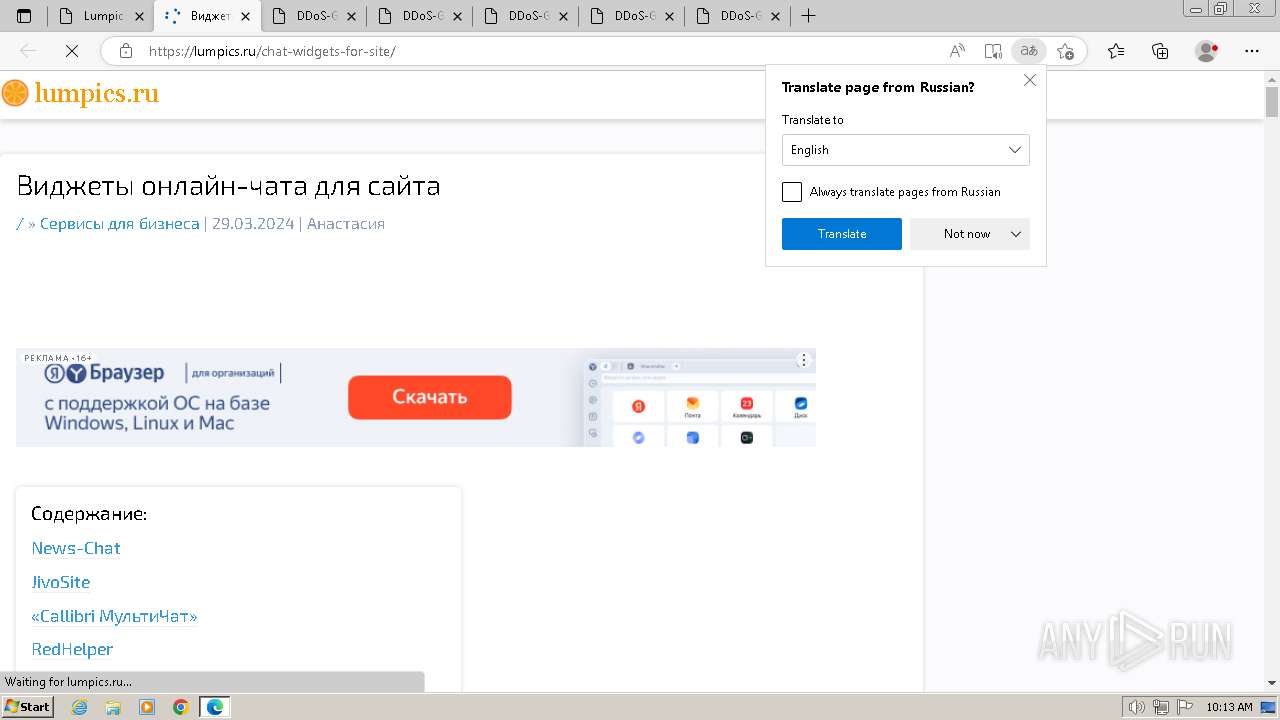Click the article title Виджеты онлайн-чата для сайта
This screenshot has height=720, width=1280.
tap(229, 186)
